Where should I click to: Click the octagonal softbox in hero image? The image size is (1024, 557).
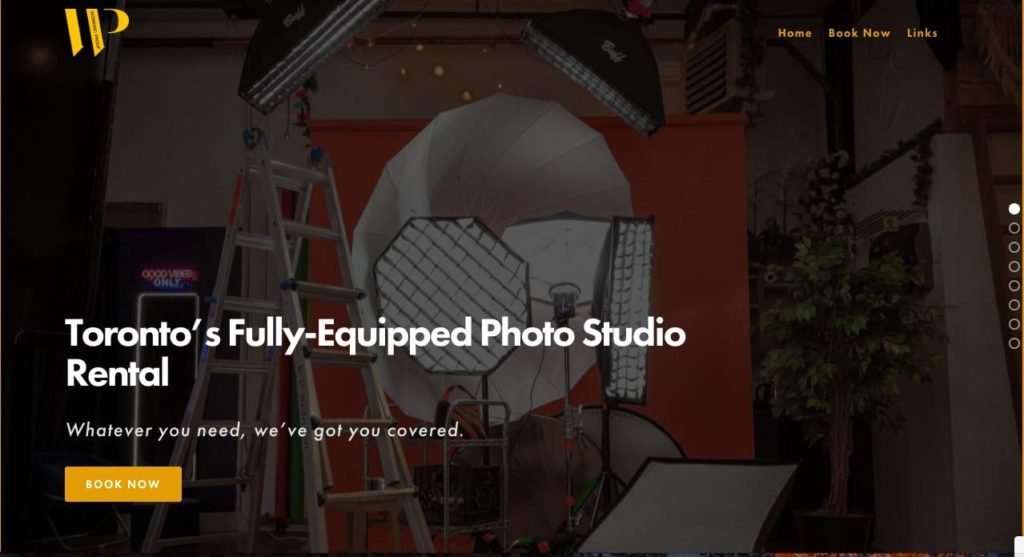click(452, 296)
